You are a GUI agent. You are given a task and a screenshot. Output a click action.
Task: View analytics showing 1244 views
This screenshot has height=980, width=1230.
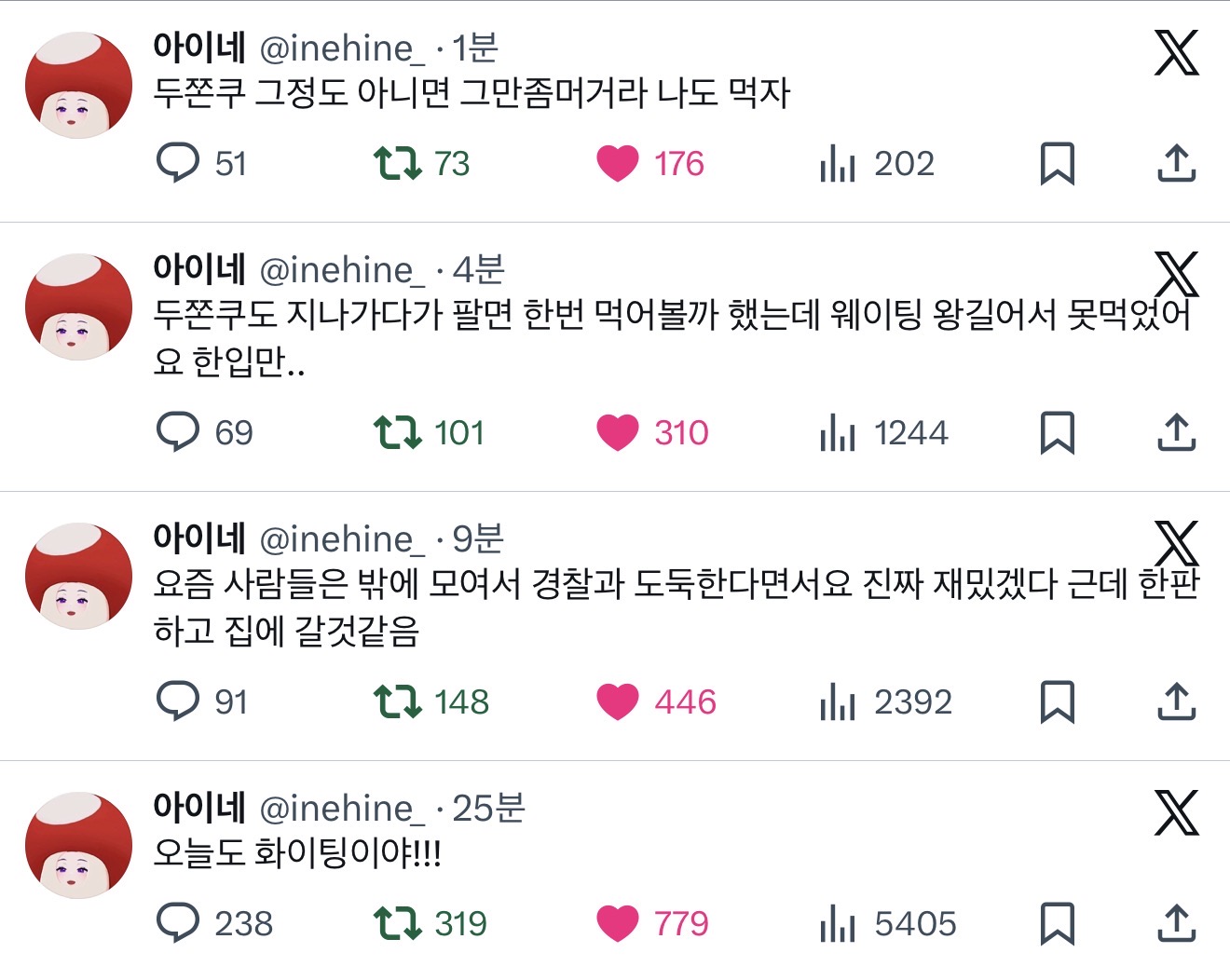(883, 432)
